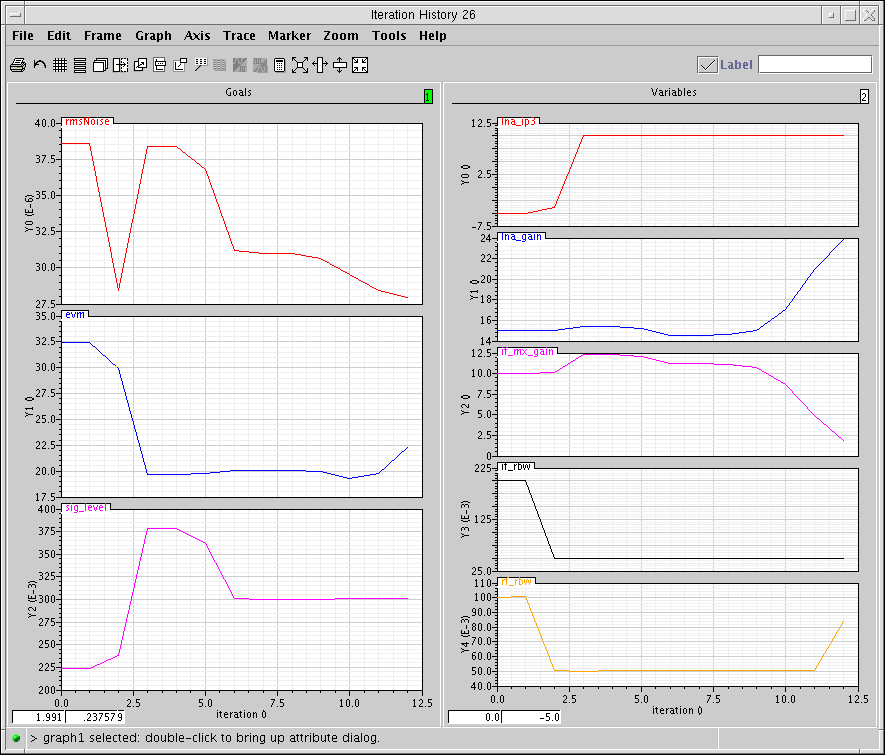Viewport: 885px width, 755px height.
Task: Open the Zoom menu
Action: [340, 35]
